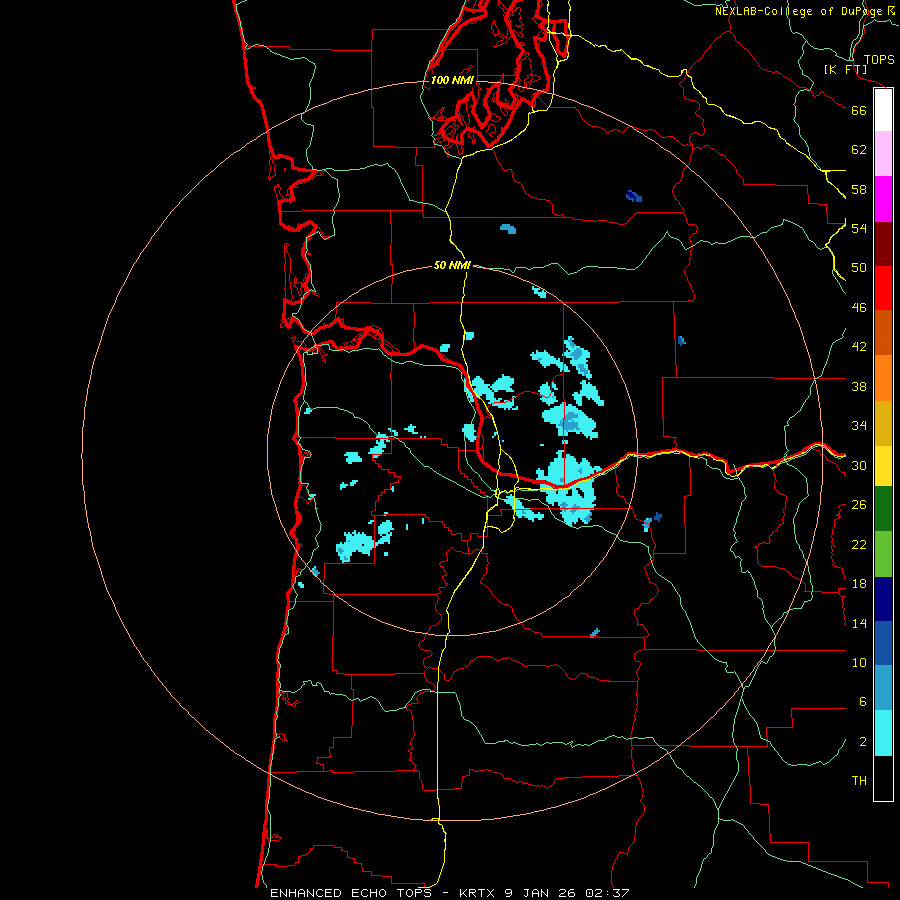Click the 'ENHANCED ECHO TOPS' caption text
Viewport: 900px width, 900px height.
pos(350,893)
